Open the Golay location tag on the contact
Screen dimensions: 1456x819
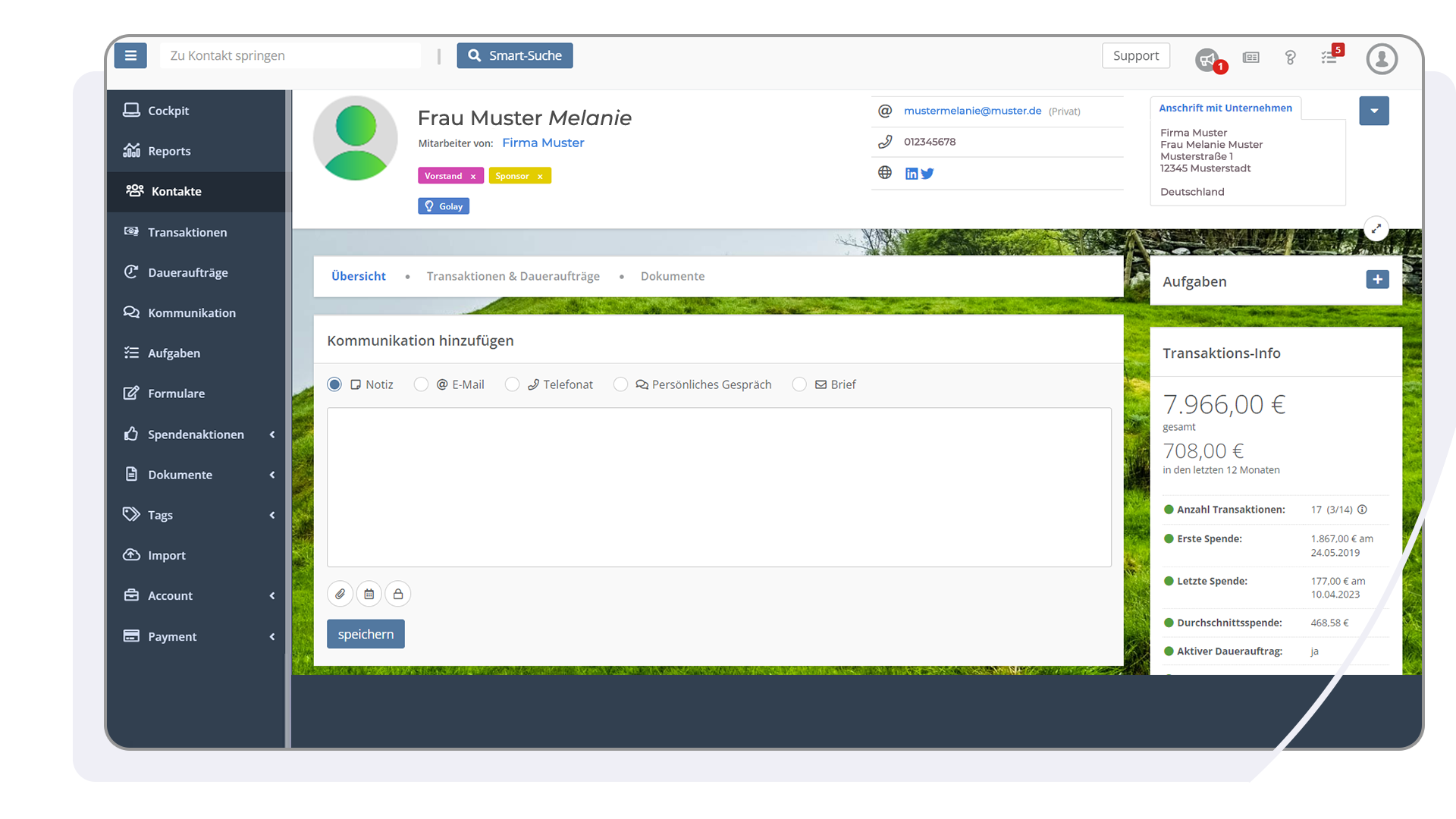point(443,206)
